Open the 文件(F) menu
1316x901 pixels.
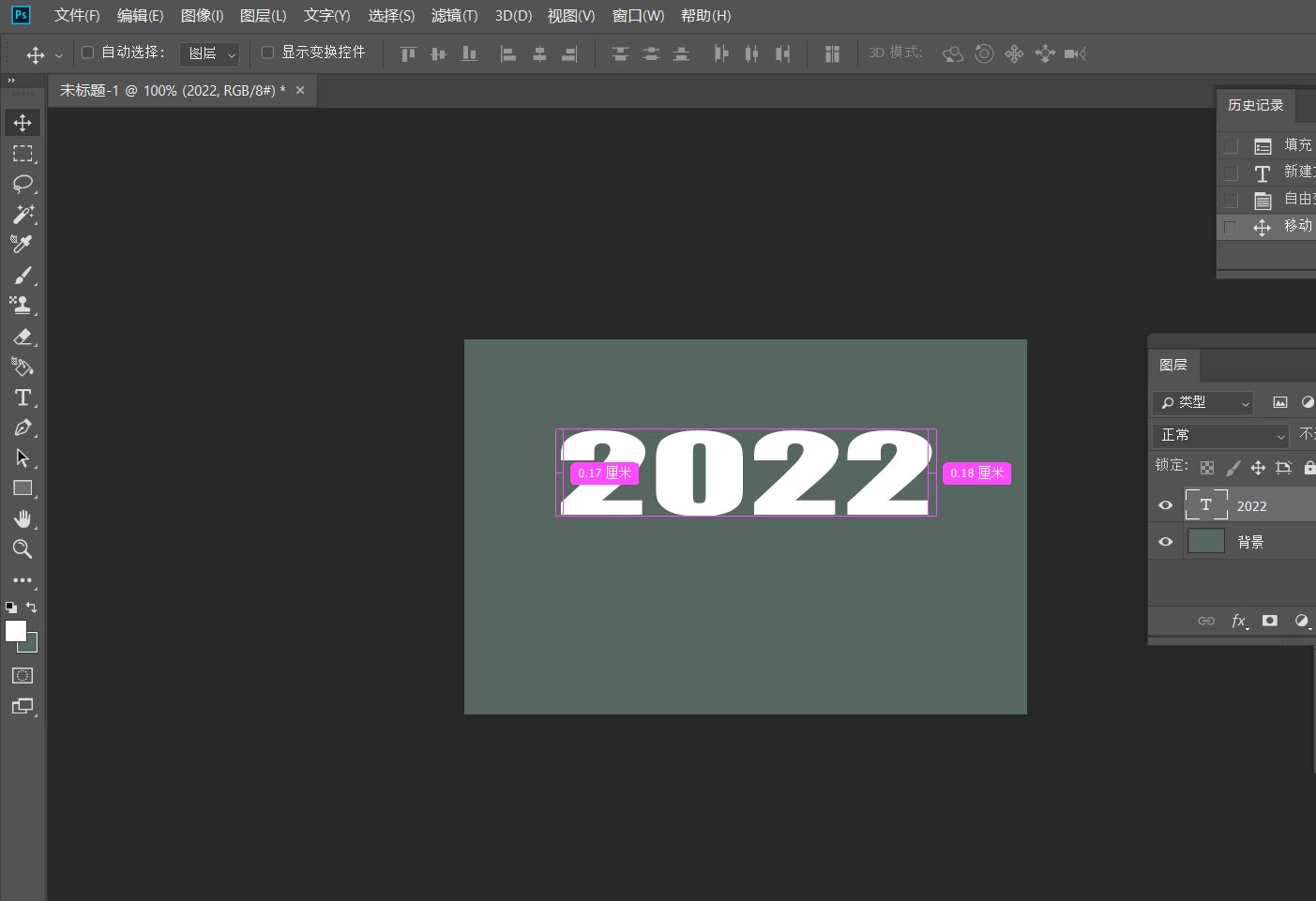tap(77, 16)
